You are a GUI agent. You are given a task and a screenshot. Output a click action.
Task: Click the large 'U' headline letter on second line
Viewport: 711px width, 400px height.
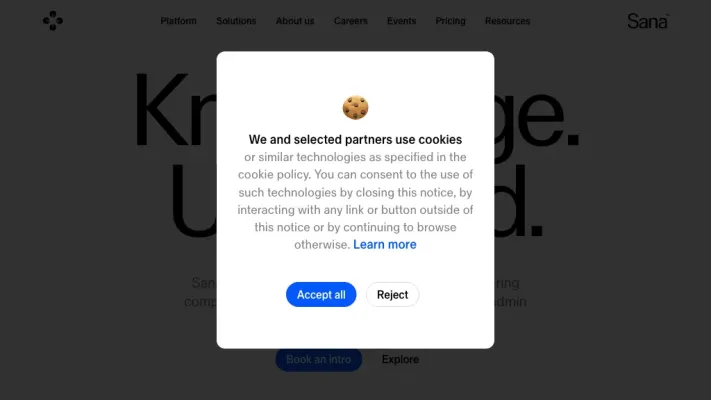click(193, 200)
